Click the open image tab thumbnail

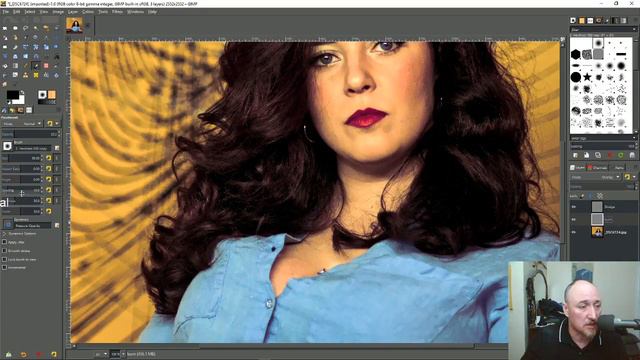(x=74, y=25)
